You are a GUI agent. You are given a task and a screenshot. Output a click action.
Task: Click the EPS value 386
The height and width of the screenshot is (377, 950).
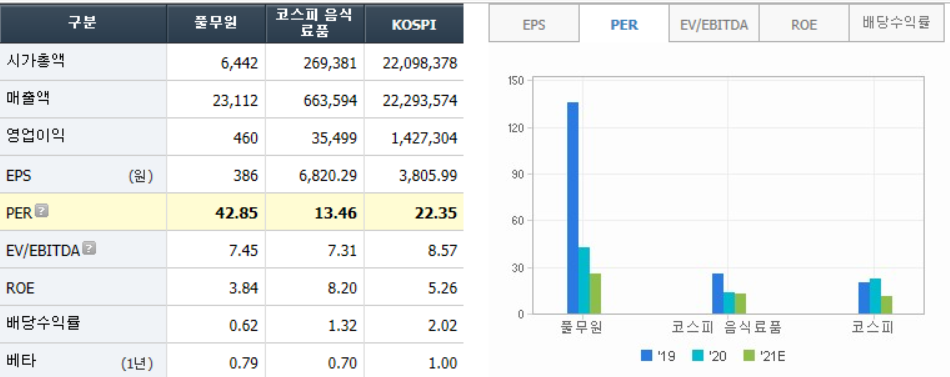[246, 176]
